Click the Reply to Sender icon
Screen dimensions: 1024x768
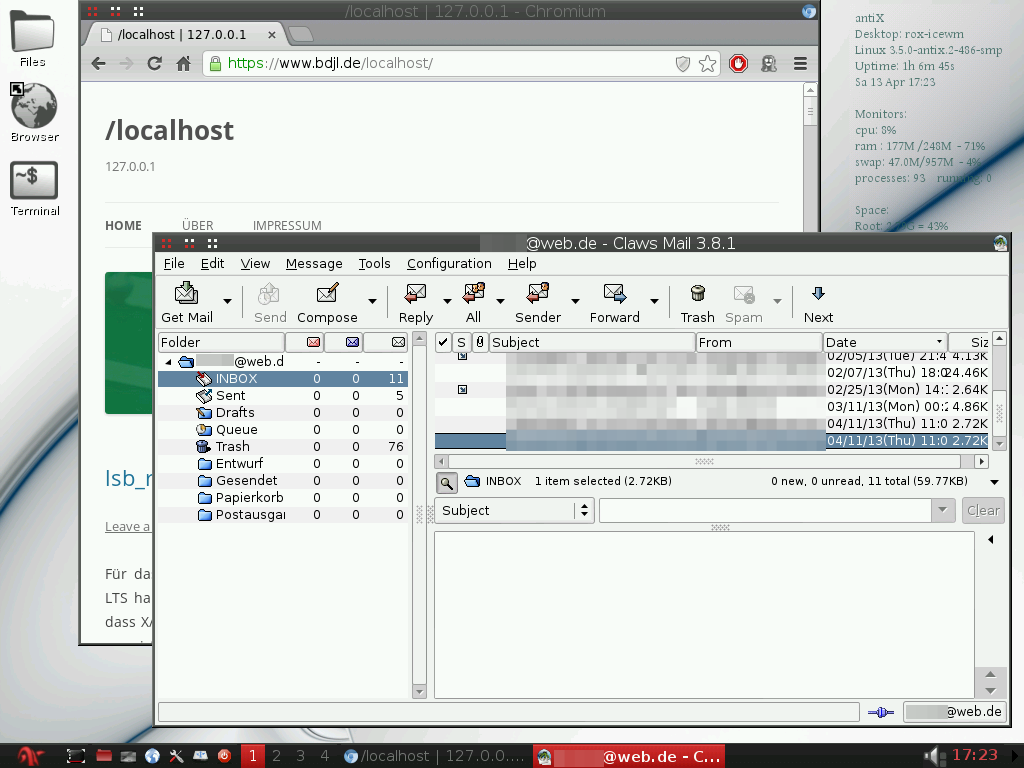[538, 294]
